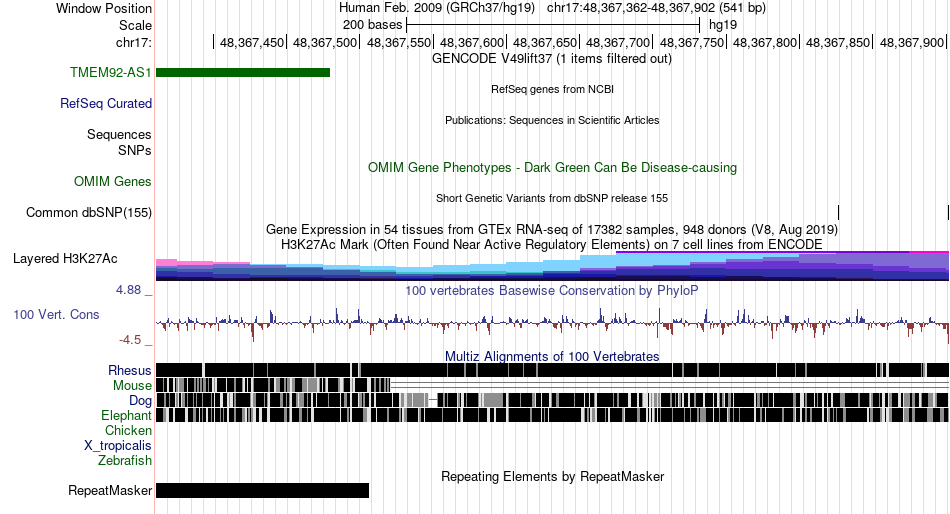Click the RepeatMasker track label
The image size is (950, 514).
[x=110, y=490]
